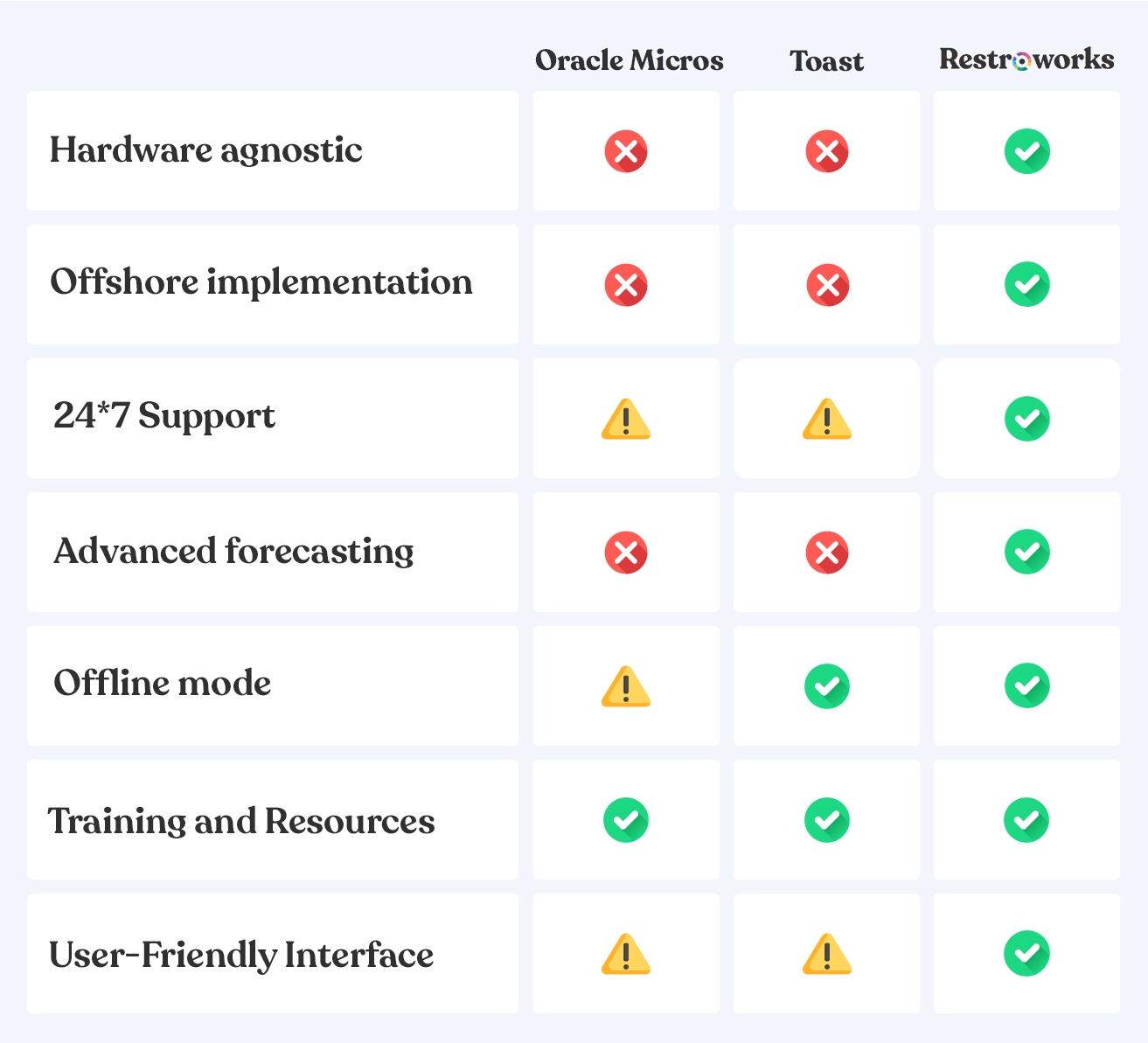Click Toast red cross for Hardware agnostic
Image resolution: width=1148 pixels, height=1043 pixels.
827,151
